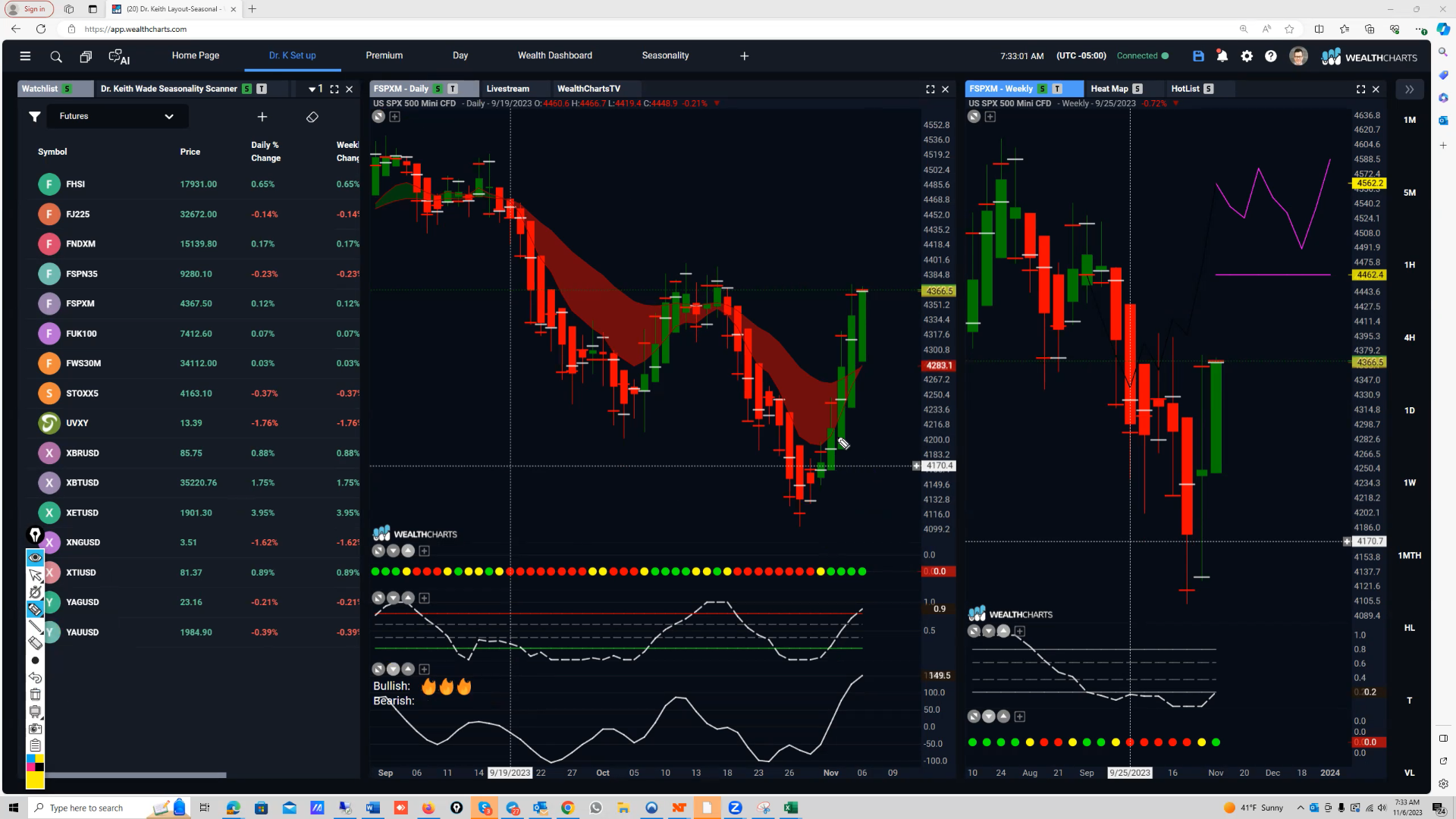The width and height of the screenshot is (1456, 819).
Task: Move the dots indicator pane up (daily chart)
Action: (x=409, y=551)
